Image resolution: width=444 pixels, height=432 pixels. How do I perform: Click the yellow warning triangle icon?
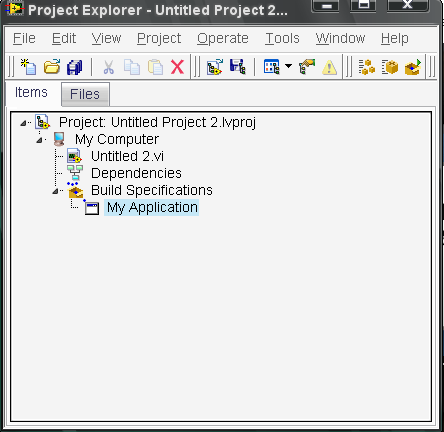tap(329, 67)
